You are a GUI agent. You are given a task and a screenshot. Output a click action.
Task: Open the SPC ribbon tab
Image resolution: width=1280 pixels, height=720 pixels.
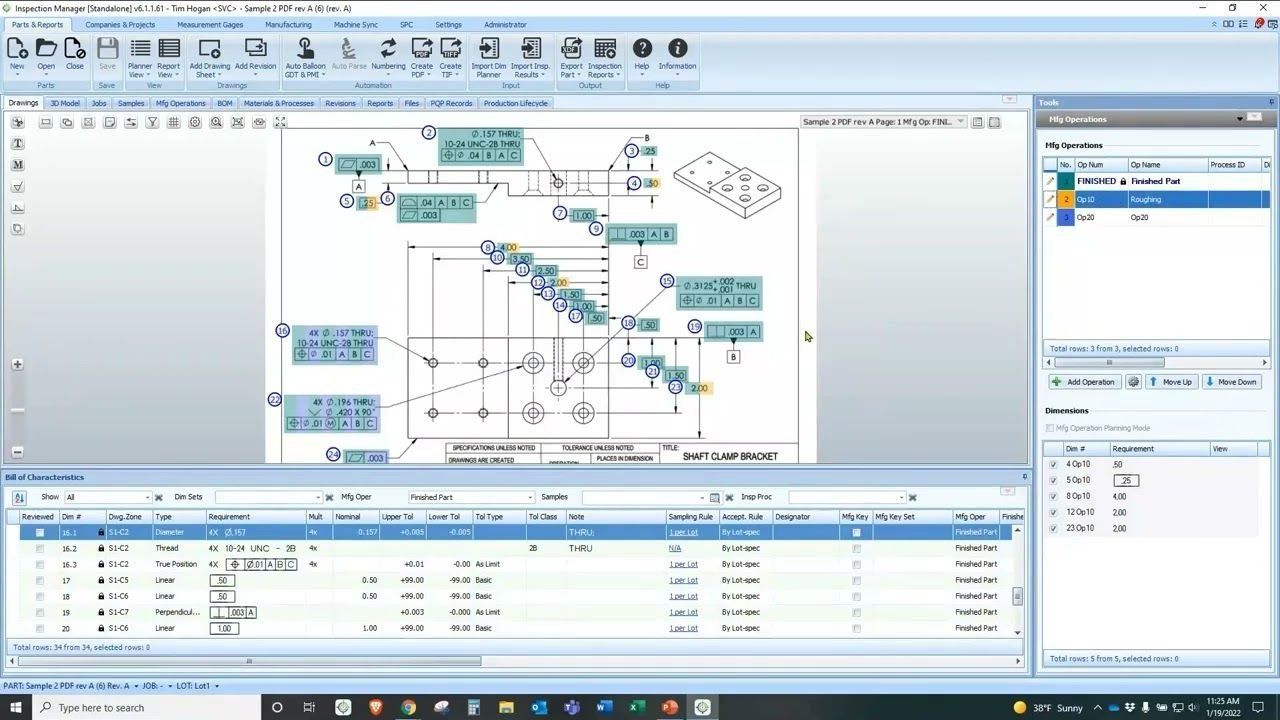click(x=406, y=24)
